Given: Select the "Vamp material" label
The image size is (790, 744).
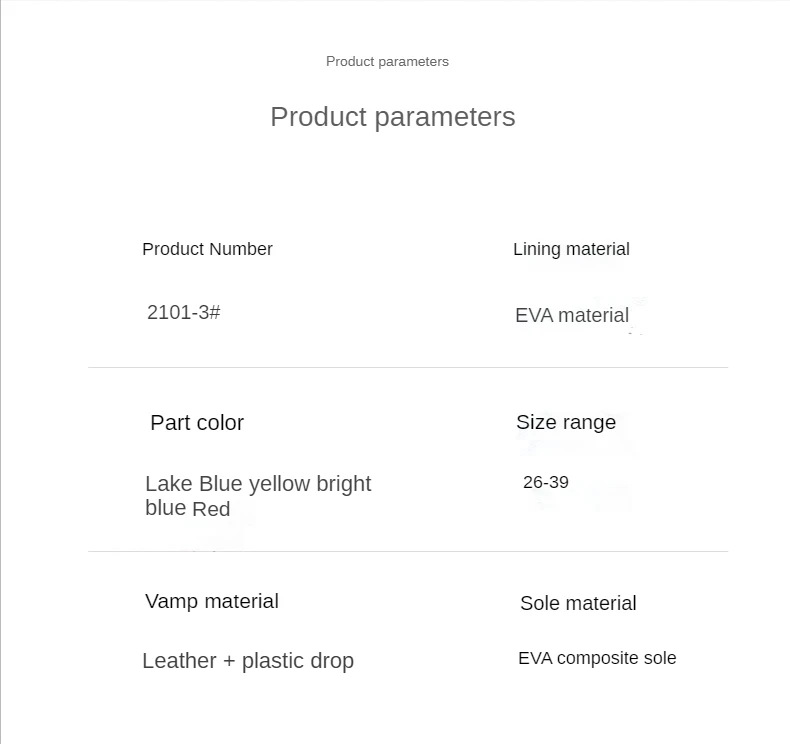Looking at the screenshot, I should pos(211,601).
